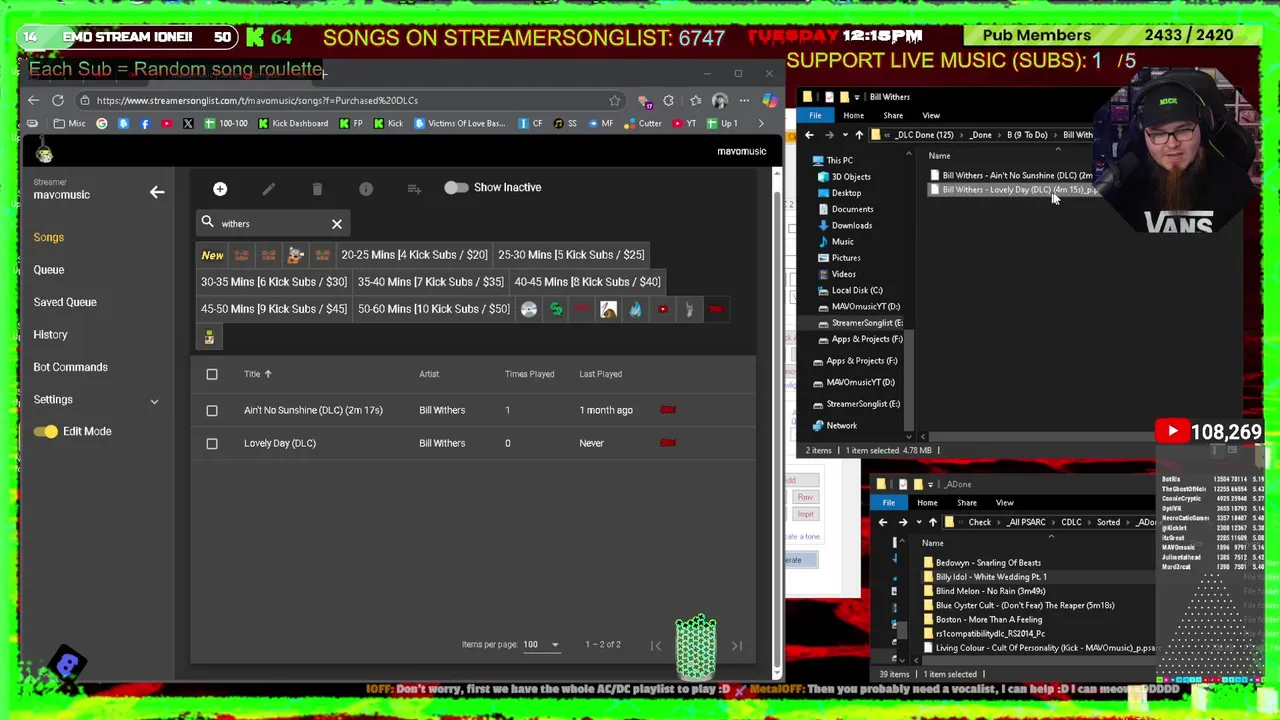
Task: Filter by 40-45 Mins [8 Kick Subs / $40]
Action: coord(587,282)
